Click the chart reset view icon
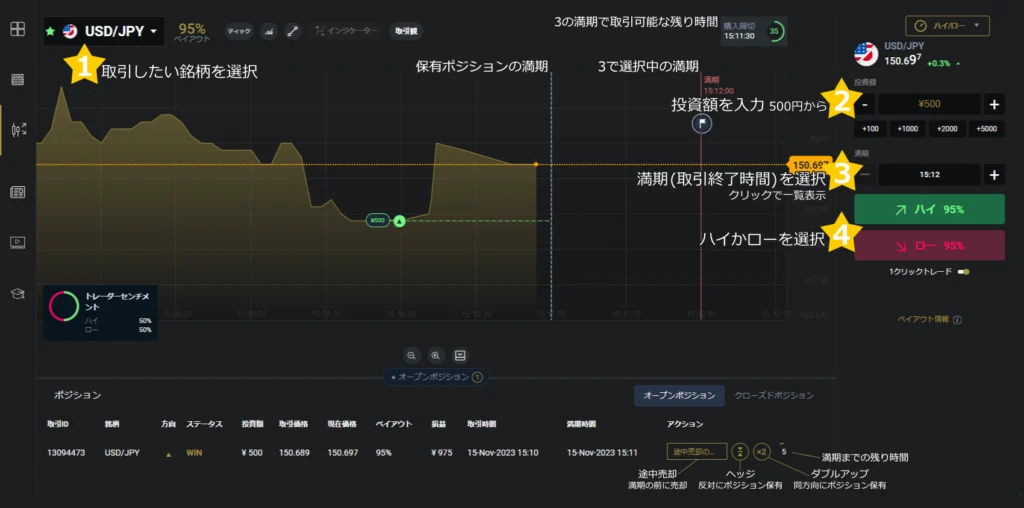The image size is (1024, 508). click(460, 355)
